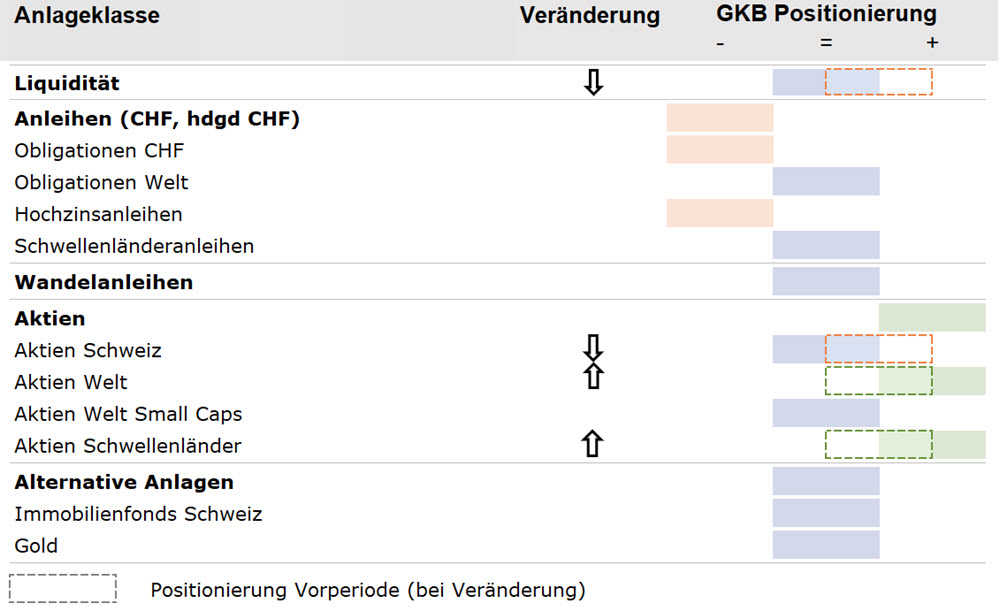1000x611 pixels.
Task: Select the Obligationen Welt row label
Action: pyautogui.click(x=101, y=182)
